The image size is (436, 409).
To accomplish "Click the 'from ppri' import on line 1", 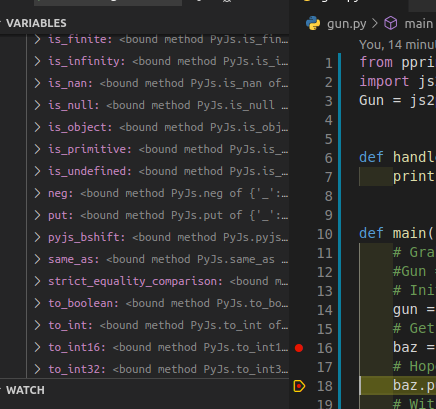I will coord(397,62).
